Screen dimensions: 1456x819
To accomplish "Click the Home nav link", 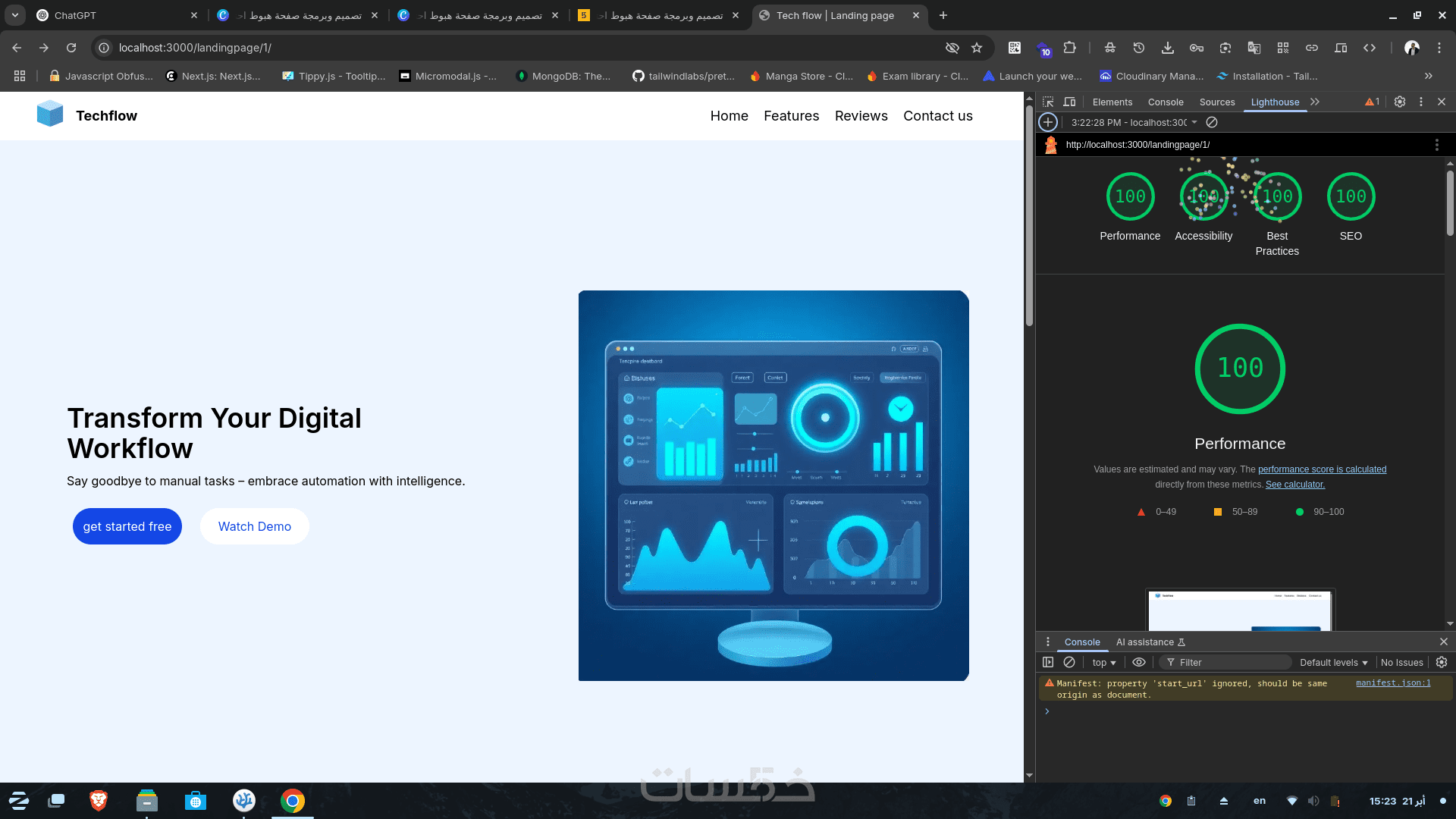I will [x=730, y=116].
